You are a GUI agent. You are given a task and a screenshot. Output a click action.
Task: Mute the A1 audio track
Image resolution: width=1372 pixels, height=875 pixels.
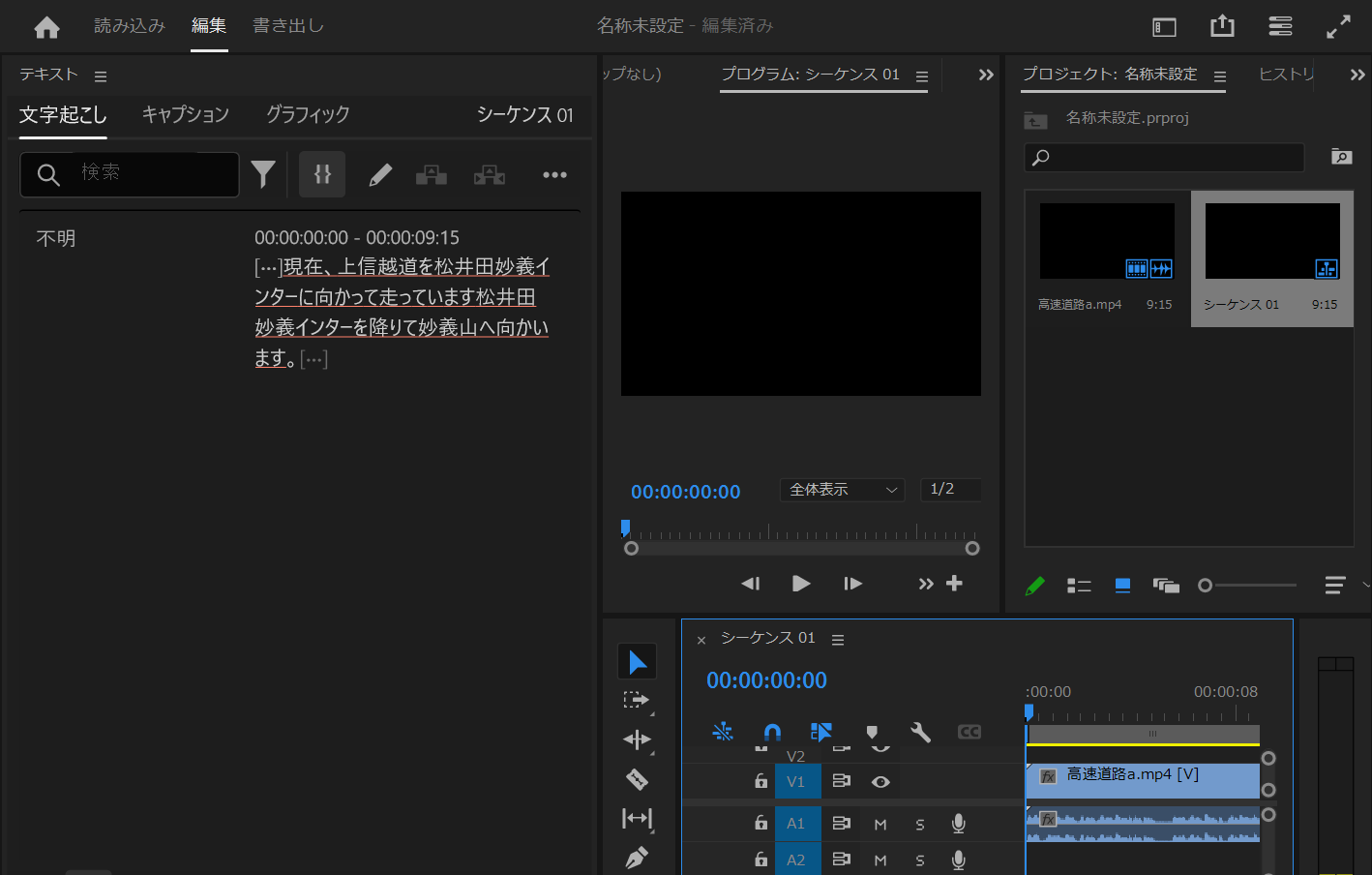click(x=880, y=823)
